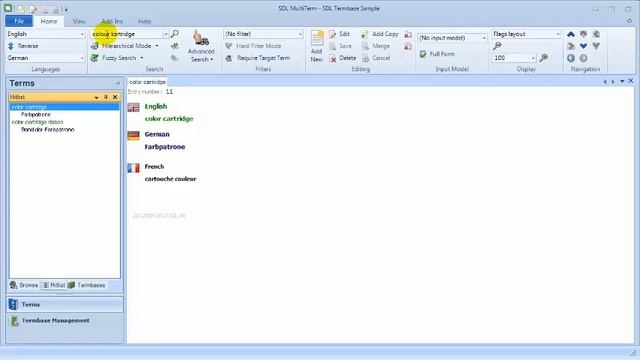Viewport: 640px width, 360px height.
Task: Click the French term cartouche couleur
Action: [x=170, y=179]
